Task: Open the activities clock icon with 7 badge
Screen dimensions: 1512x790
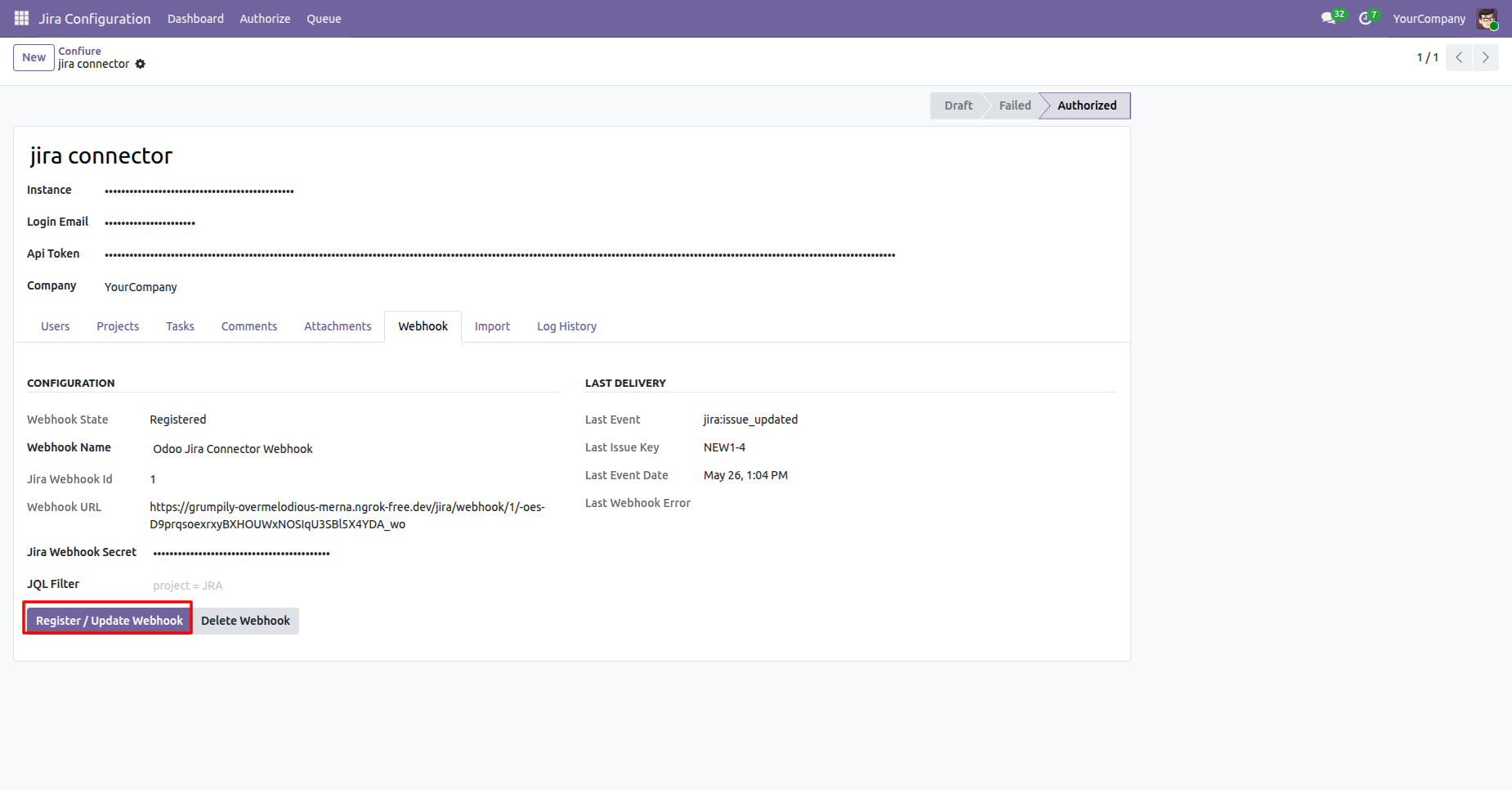Action: click(x=1369, y=18)
